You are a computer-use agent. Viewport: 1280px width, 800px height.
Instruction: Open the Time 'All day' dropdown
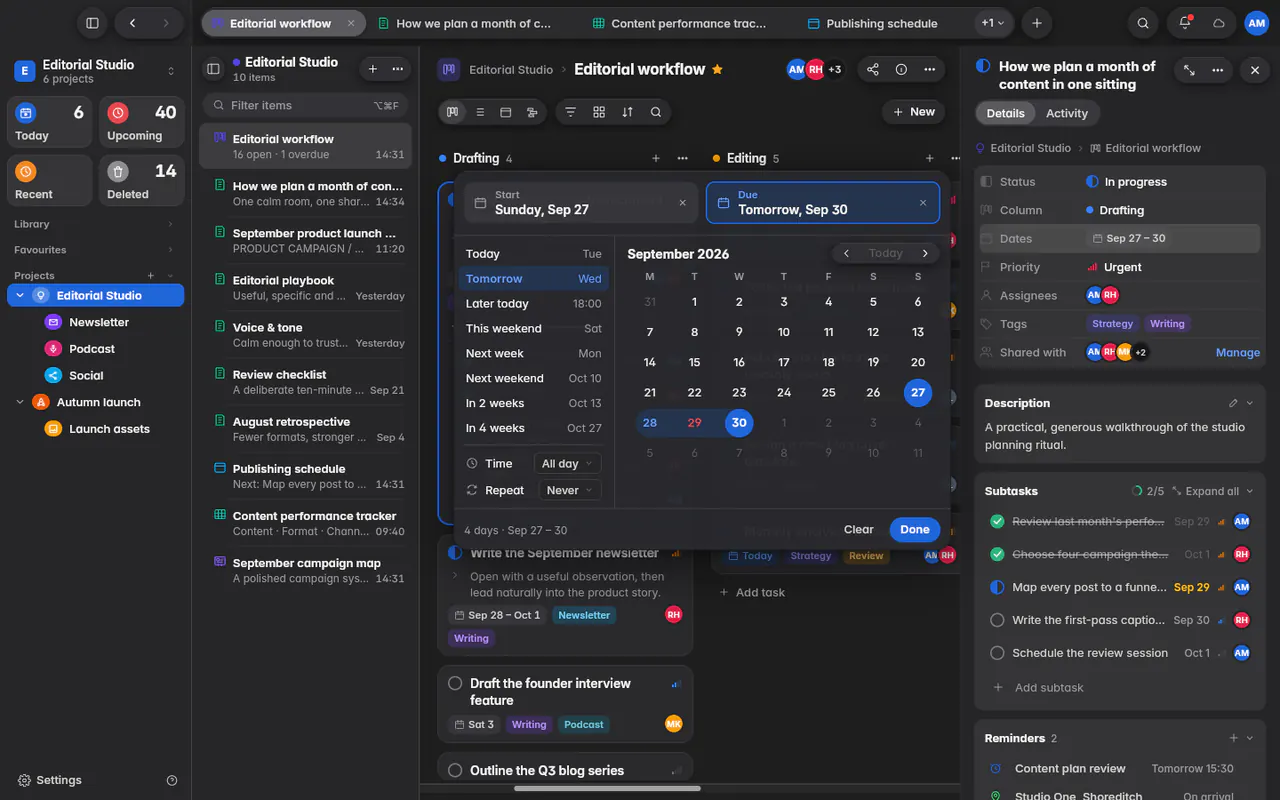pos(569,463)
